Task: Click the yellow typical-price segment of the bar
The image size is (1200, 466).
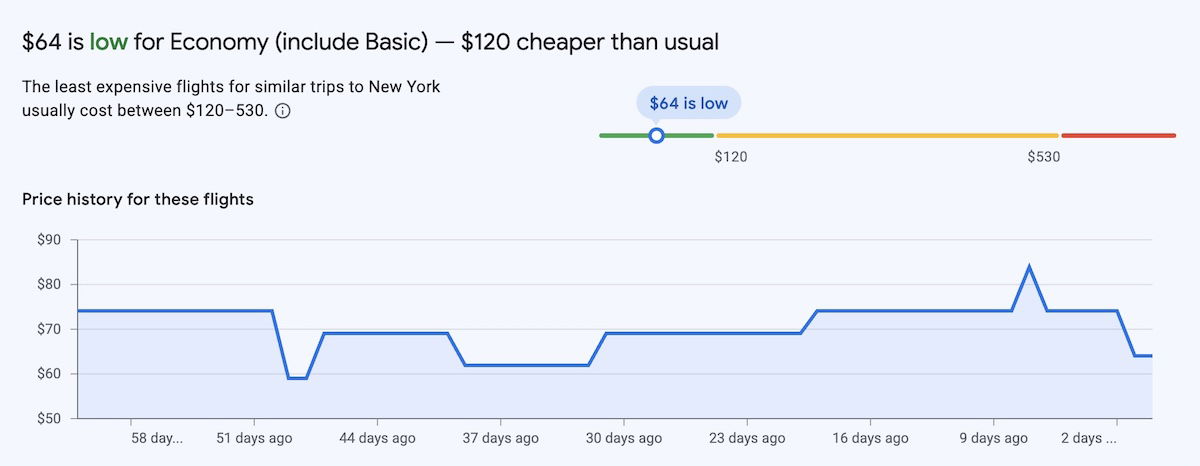Action: pos(887,135)
